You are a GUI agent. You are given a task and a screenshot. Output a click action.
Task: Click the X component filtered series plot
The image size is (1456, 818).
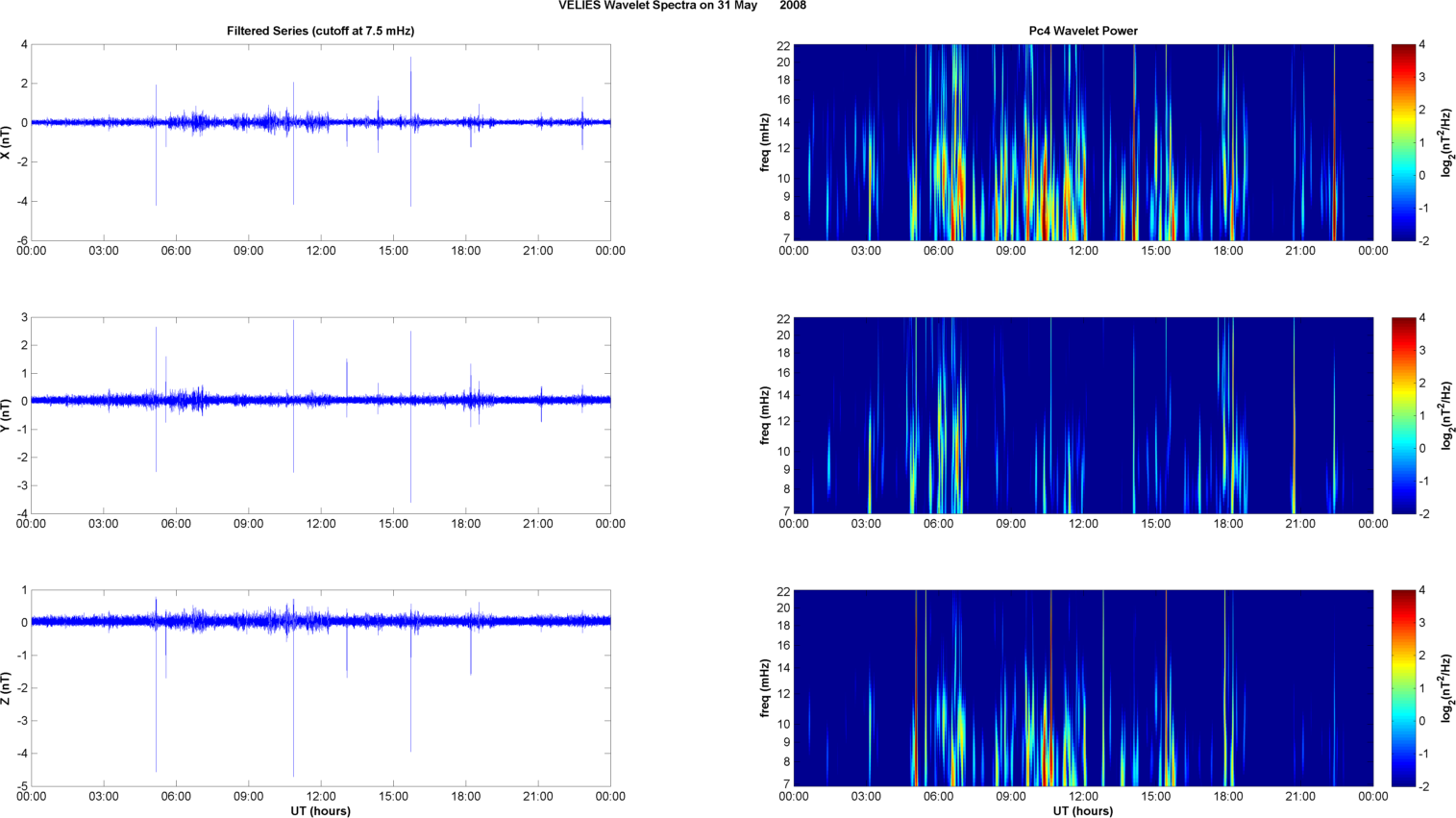[x=320, y=142]
